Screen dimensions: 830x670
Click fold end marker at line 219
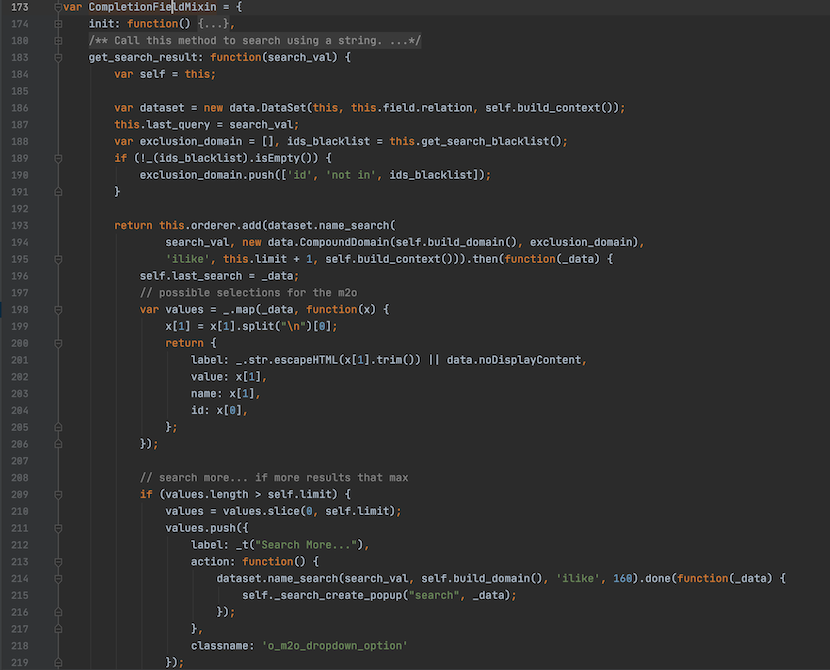(x=58, y=663)
